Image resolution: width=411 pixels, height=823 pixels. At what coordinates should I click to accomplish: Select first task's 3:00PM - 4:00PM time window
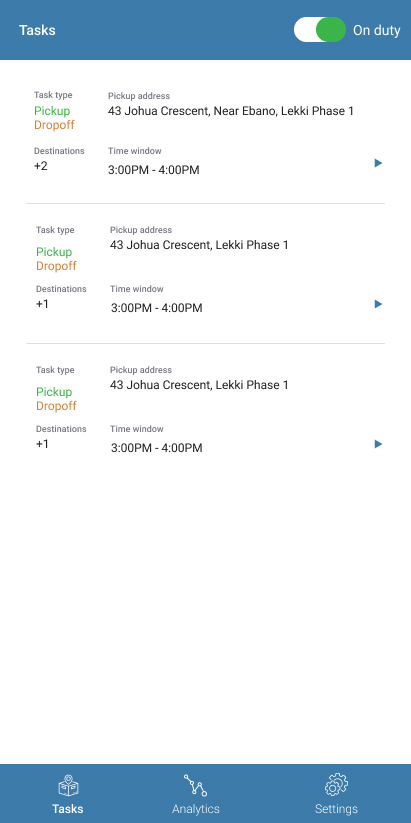coord(154,170)
